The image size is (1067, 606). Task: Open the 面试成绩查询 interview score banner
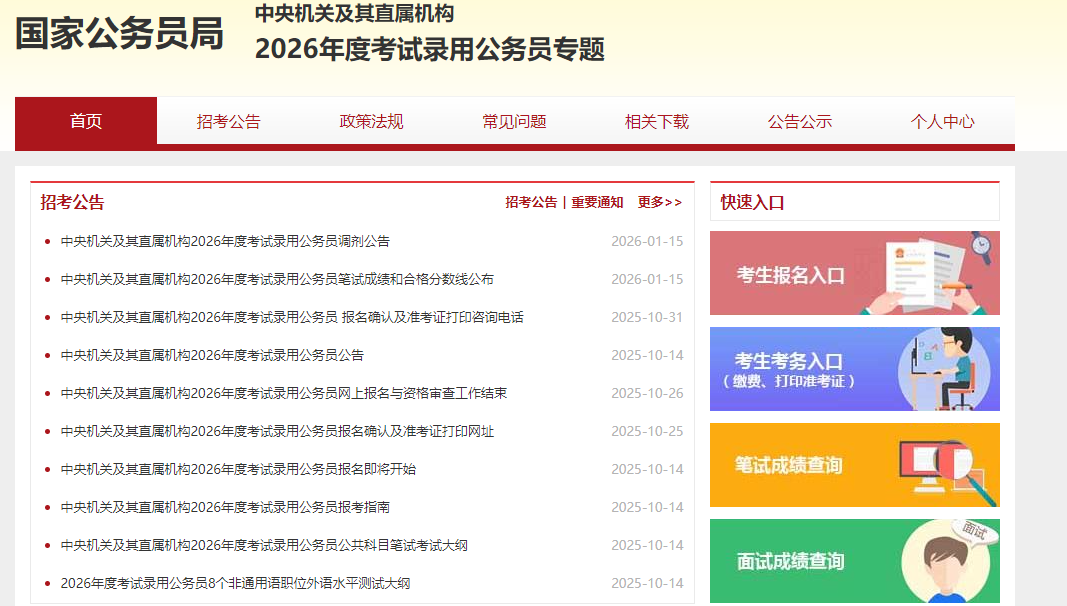[854, 561]
